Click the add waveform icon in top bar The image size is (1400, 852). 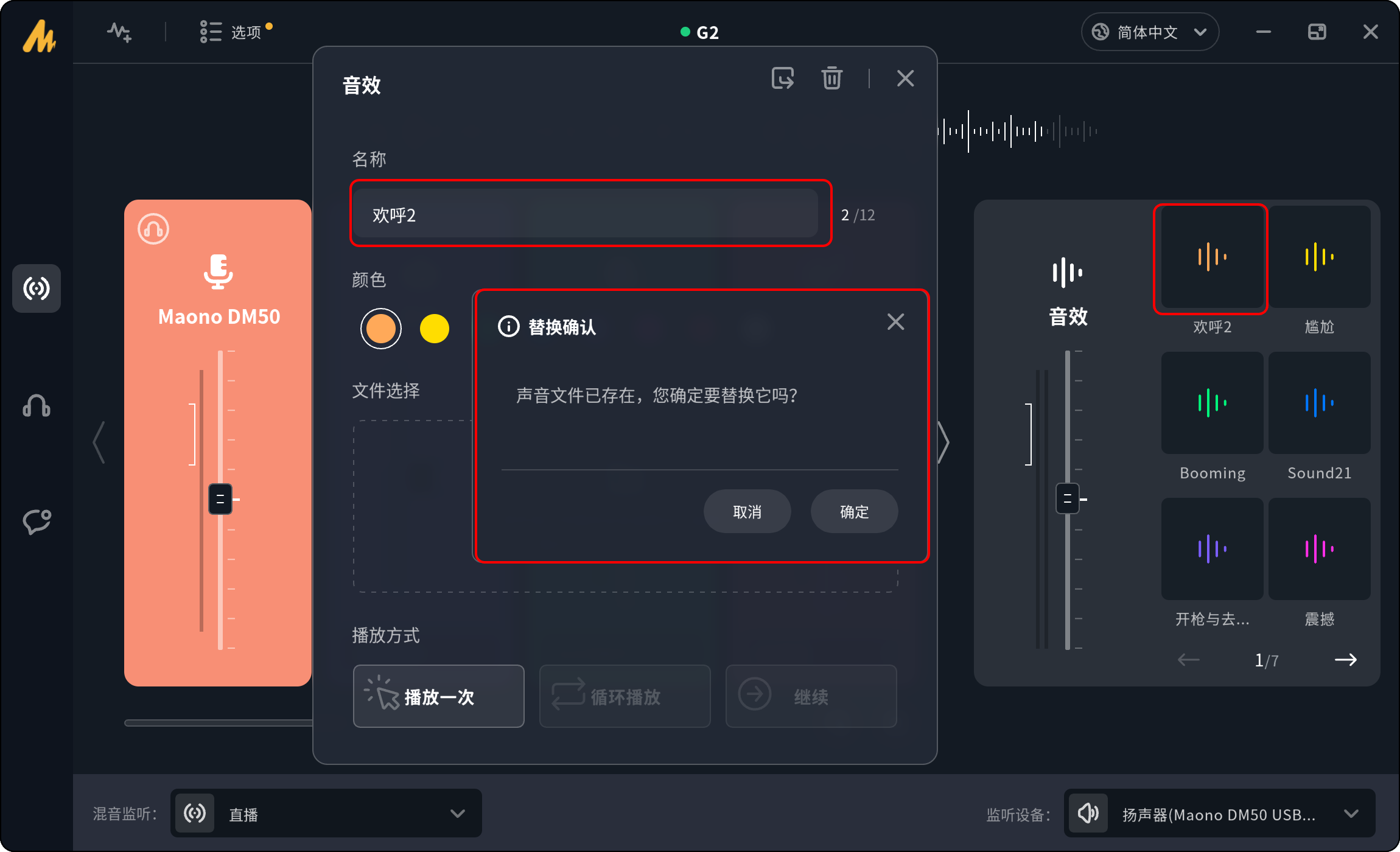coord(119,32)
